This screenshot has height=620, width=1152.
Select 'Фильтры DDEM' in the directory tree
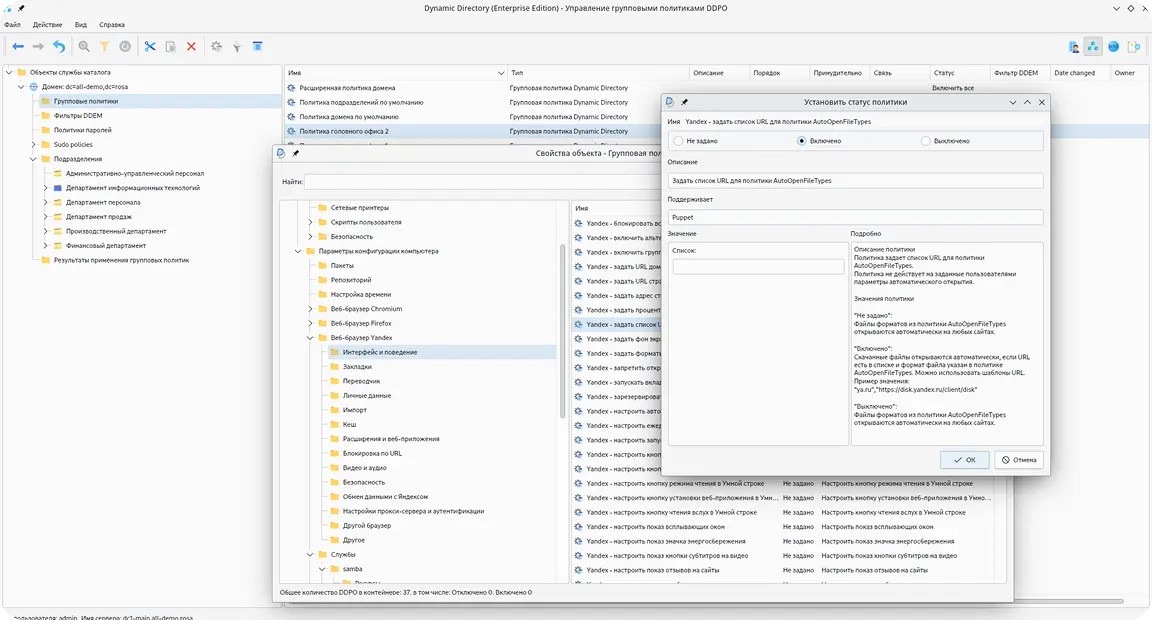[77, 116]
